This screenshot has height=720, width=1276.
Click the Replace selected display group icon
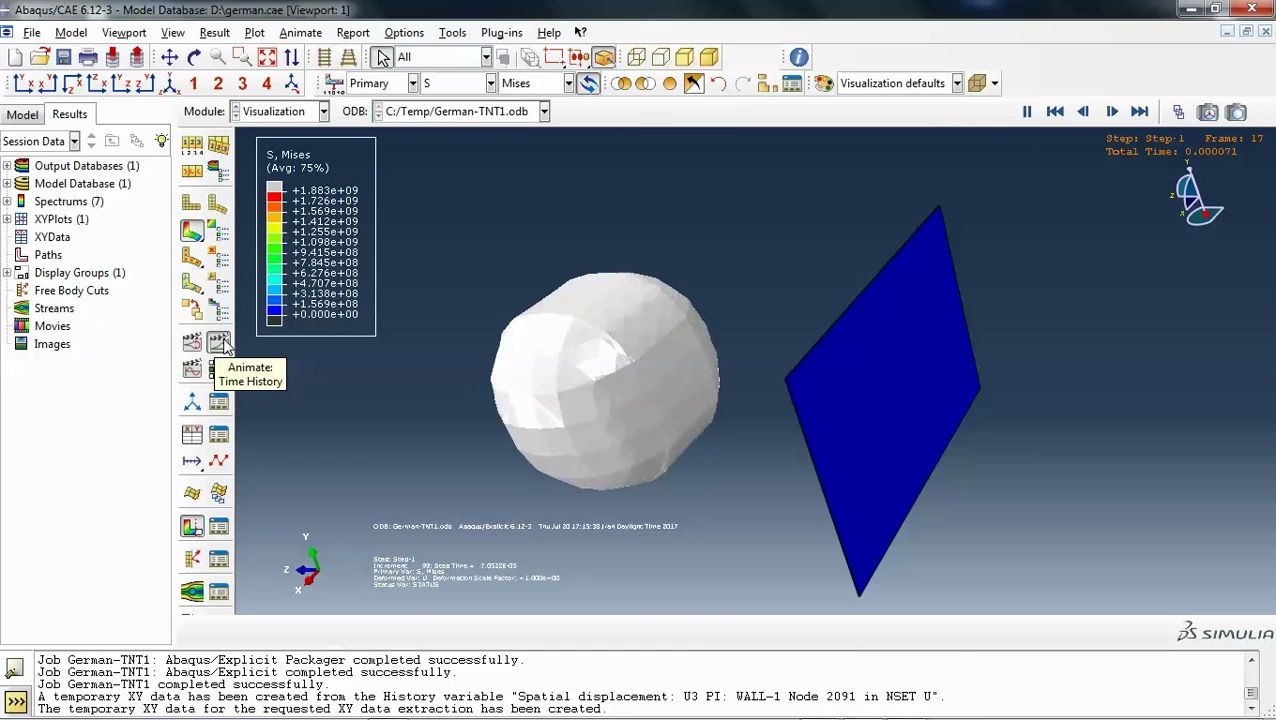[x=621, y=84]
